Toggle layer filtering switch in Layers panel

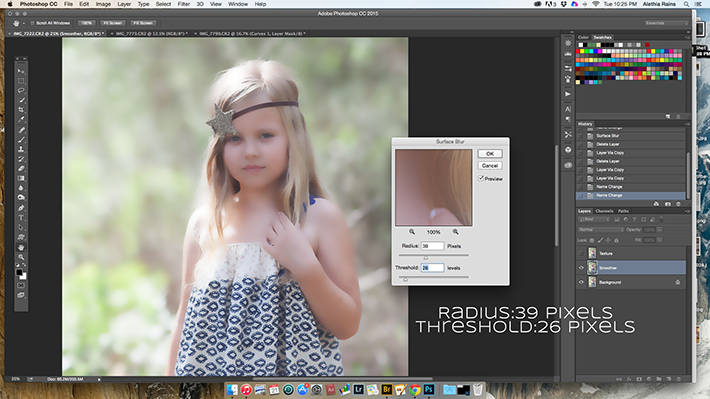tap(662, 219)
